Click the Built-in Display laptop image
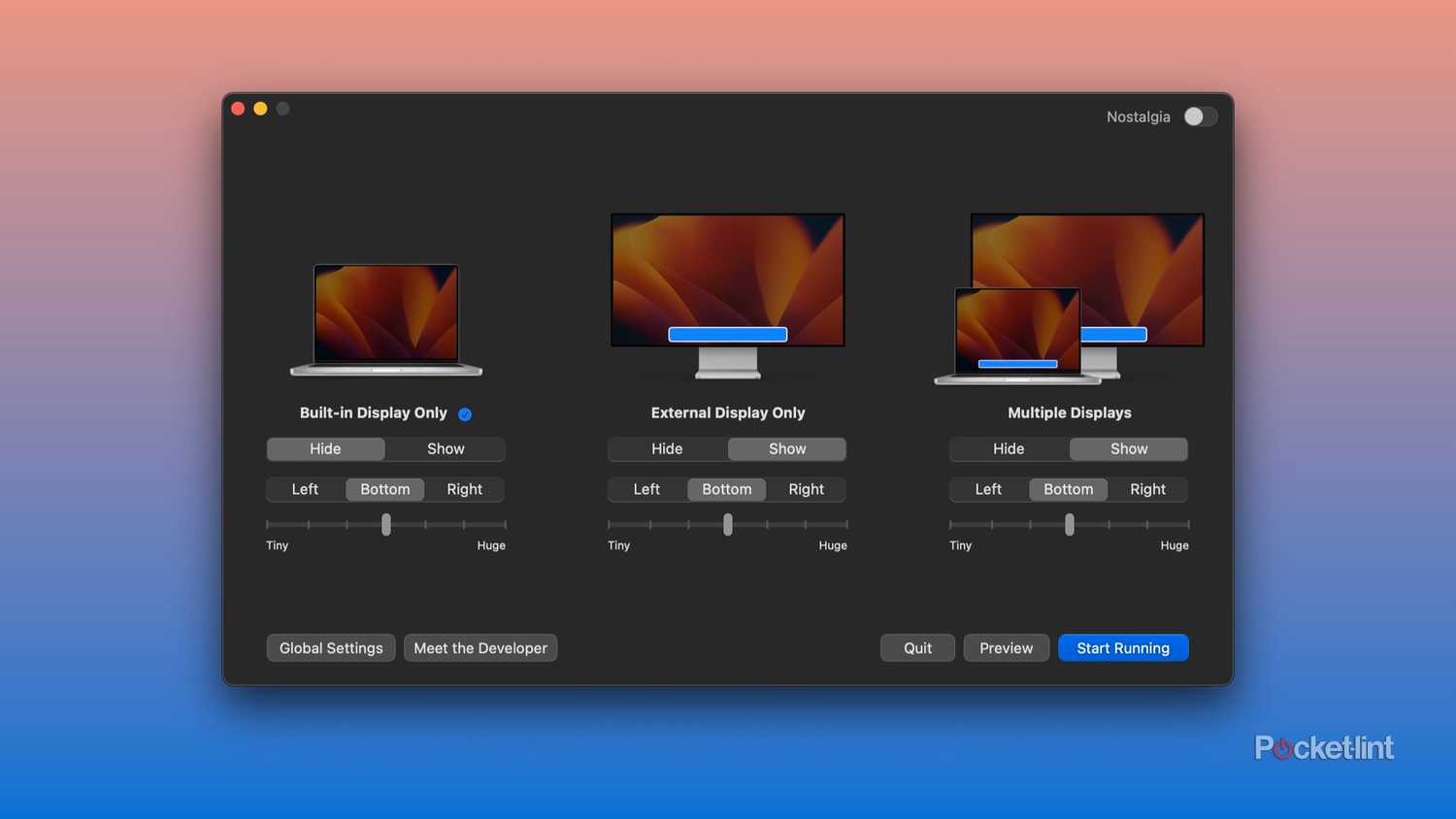 pos(386,318)
